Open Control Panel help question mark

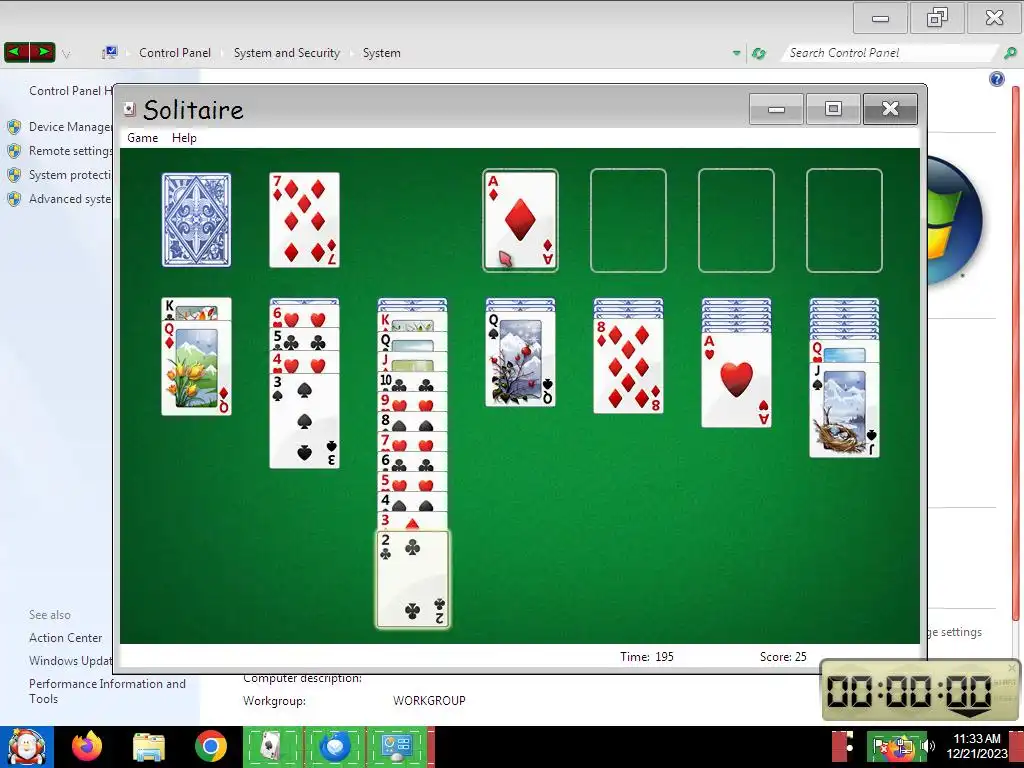(x=997, y=79)
